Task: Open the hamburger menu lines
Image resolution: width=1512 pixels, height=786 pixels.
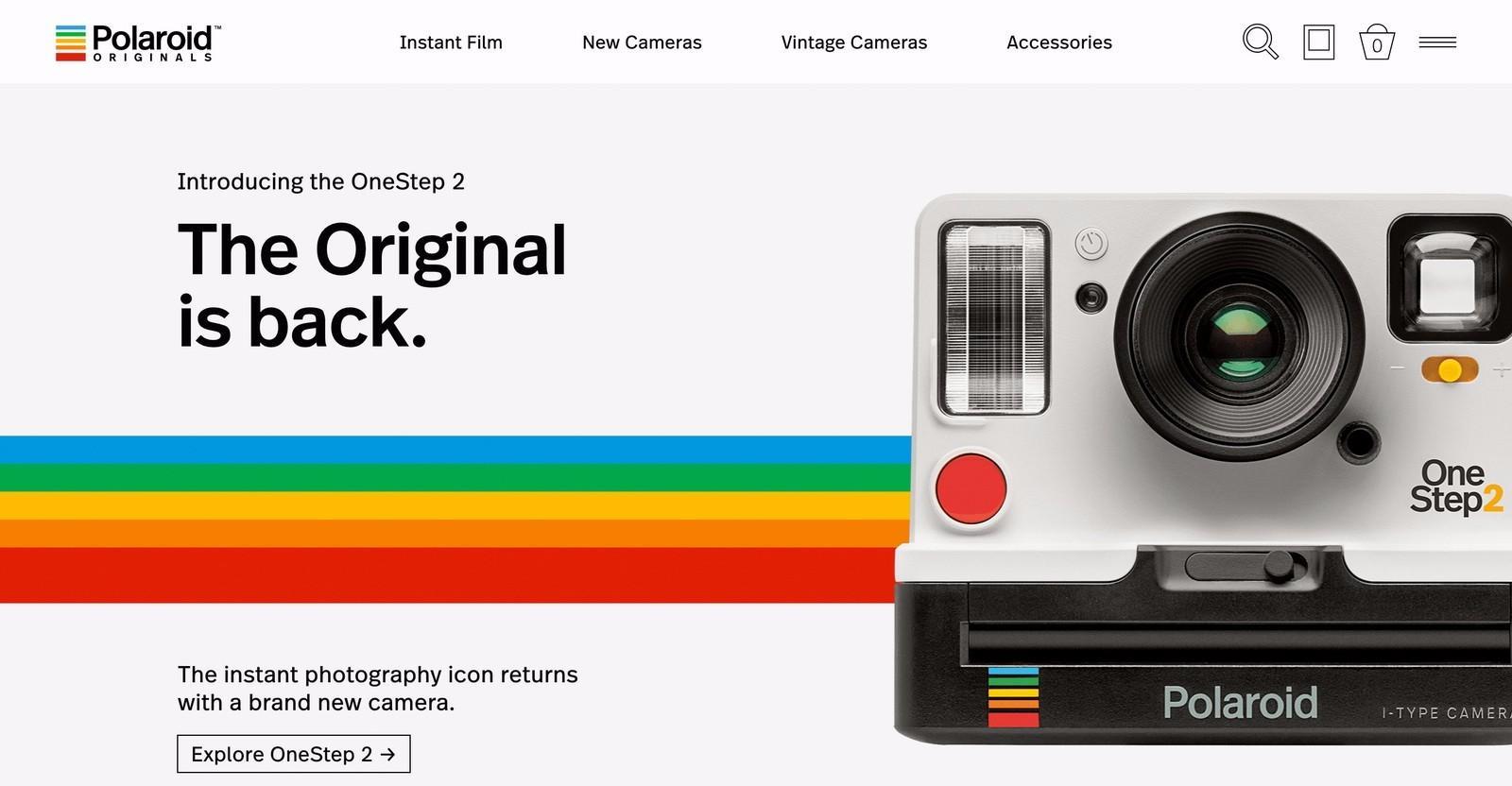Action: [x=1437, y=42]
